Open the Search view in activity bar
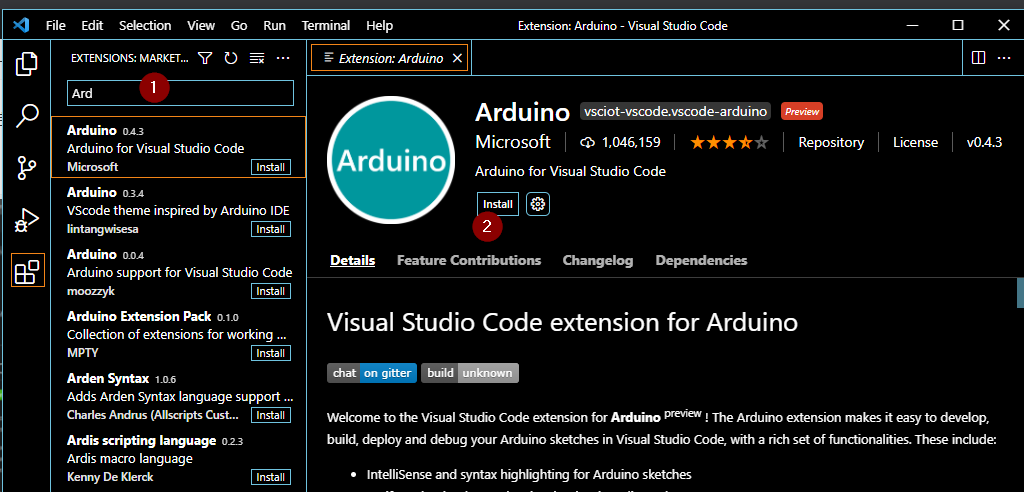 pos(27,116)
